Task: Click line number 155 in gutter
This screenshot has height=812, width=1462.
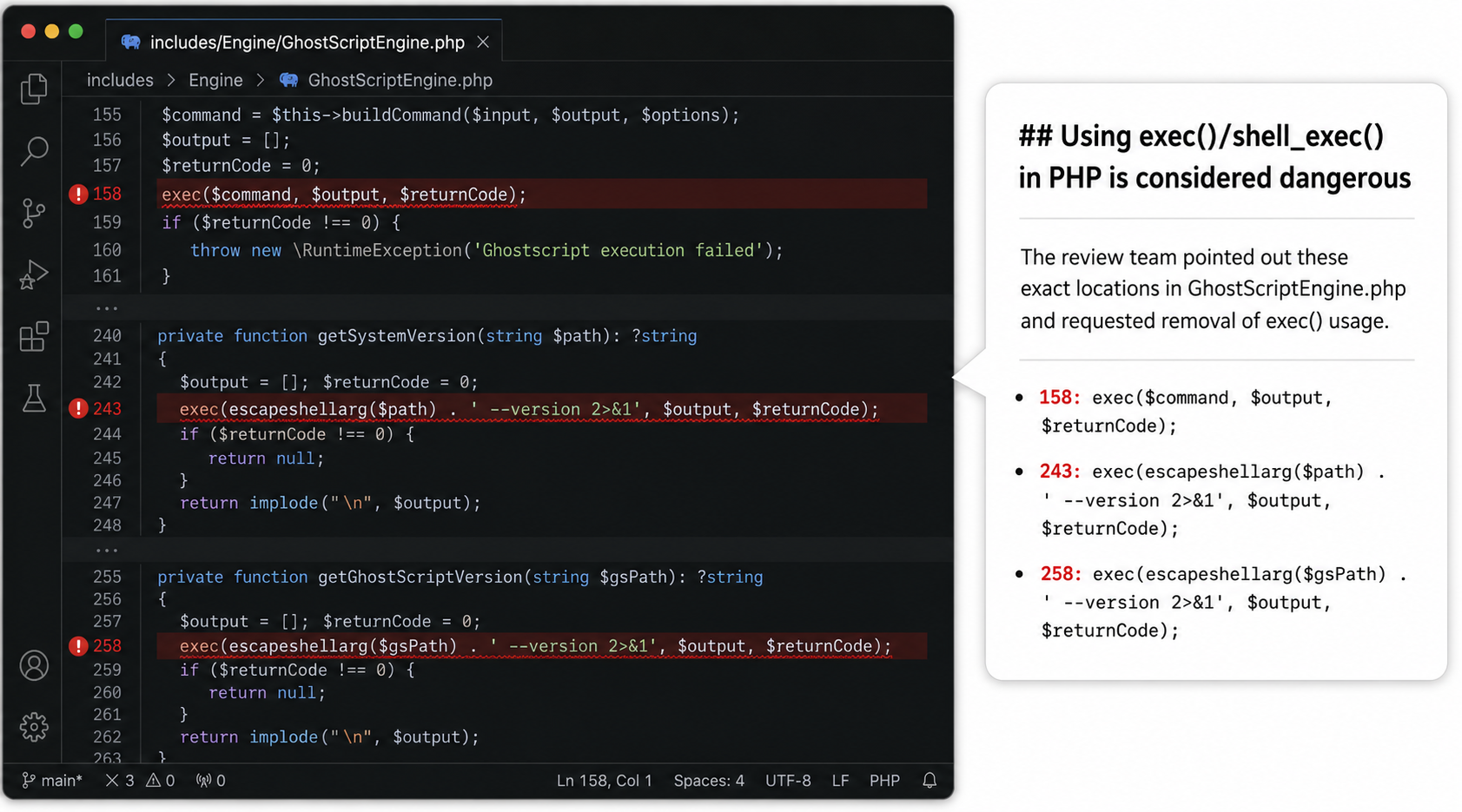Action: pos(107,115)
